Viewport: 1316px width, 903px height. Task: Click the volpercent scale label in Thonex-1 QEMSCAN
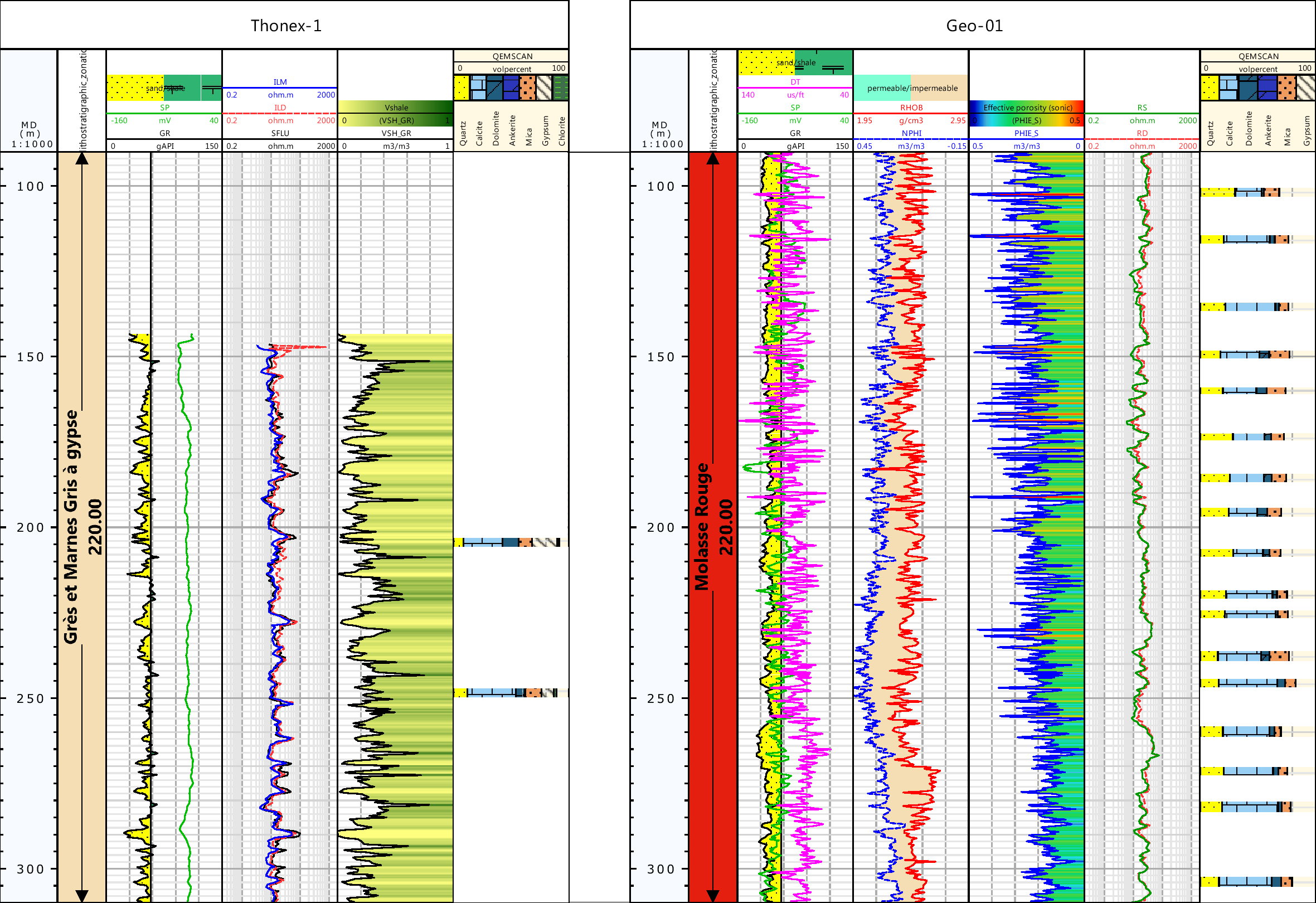point(511,69)
